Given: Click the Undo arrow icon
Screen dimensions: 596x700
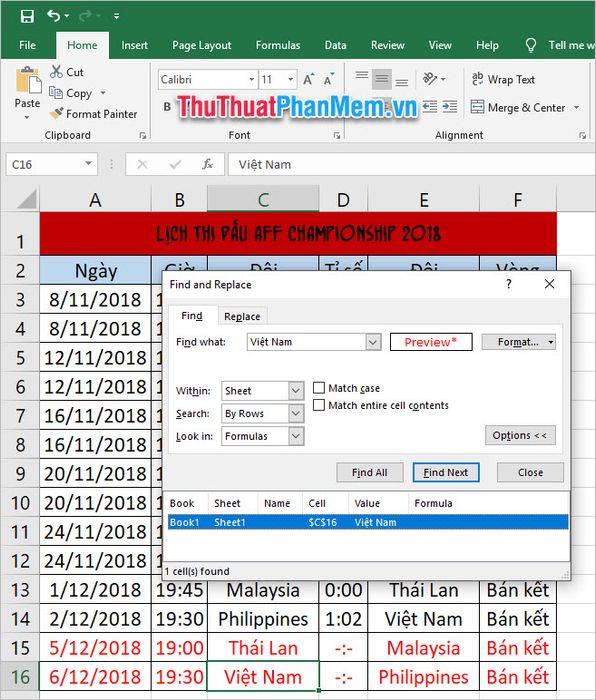Looking at the screenshot, I should point(53,16).
